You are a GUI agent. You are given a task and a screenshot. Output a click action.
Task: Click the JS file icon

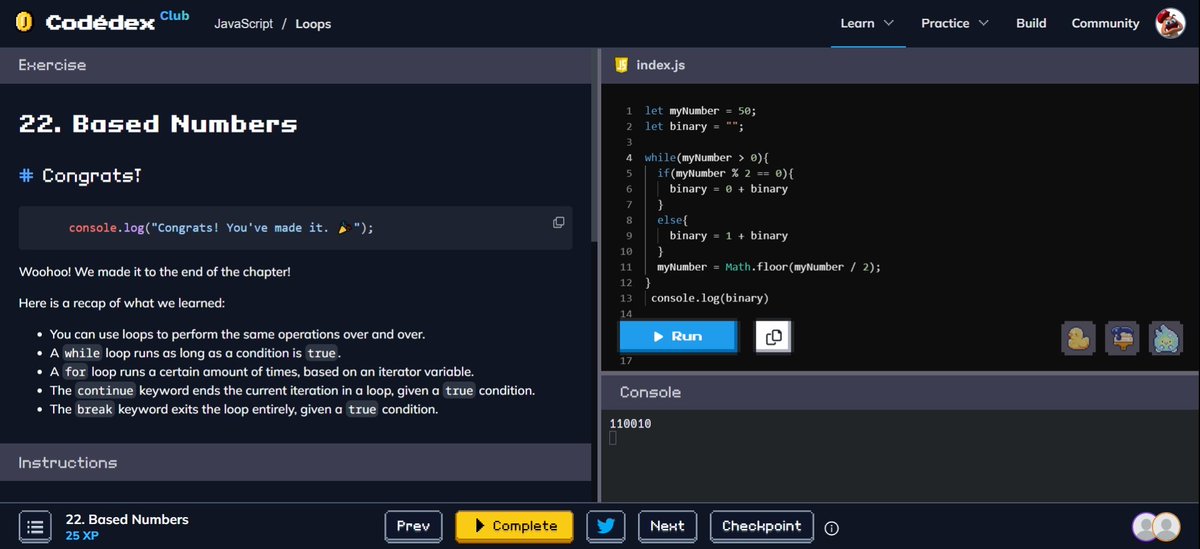click(621, 65)
